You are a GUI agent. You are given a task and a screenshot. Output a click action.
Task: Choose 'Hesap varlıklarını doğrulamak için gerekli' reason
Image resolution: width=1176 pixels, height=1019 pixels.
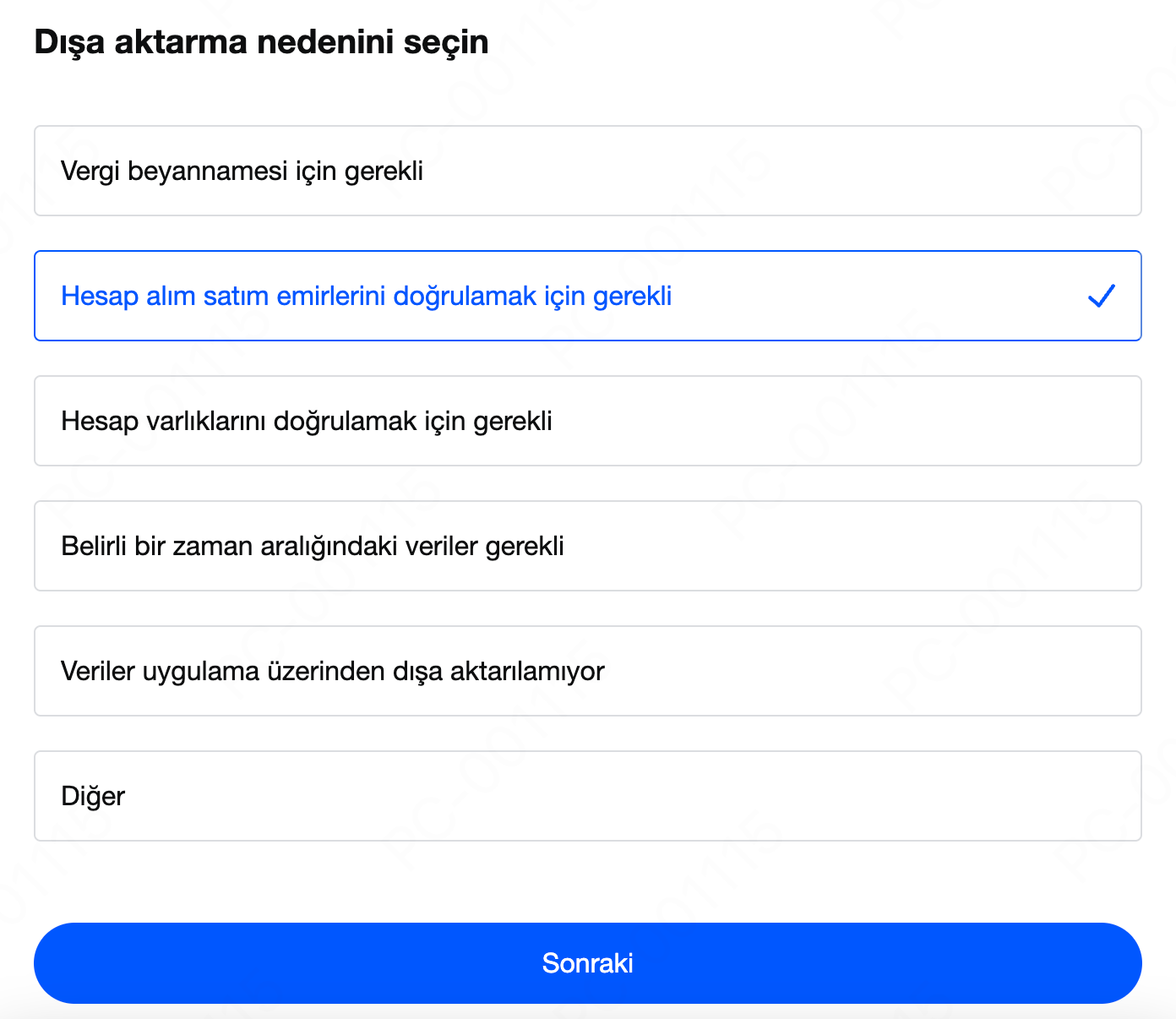[588, 421]
